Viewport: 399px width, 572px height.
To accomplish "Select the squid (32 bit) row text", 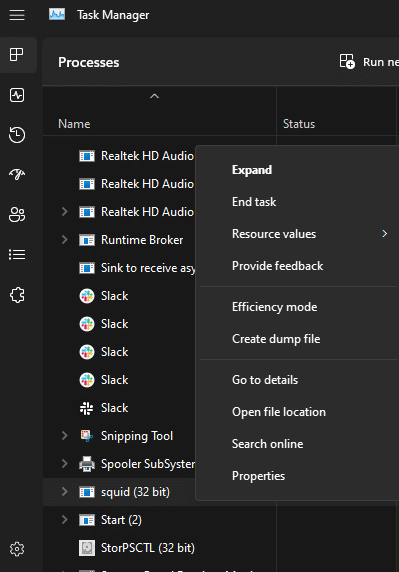I will click(x=135, y=492).
